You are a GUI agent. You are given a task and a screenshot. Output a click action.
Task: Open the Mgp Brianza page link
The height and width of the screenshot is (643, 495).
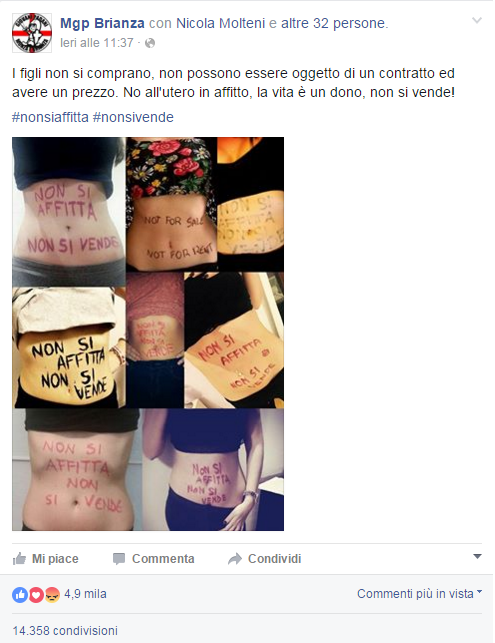point(102,23)
